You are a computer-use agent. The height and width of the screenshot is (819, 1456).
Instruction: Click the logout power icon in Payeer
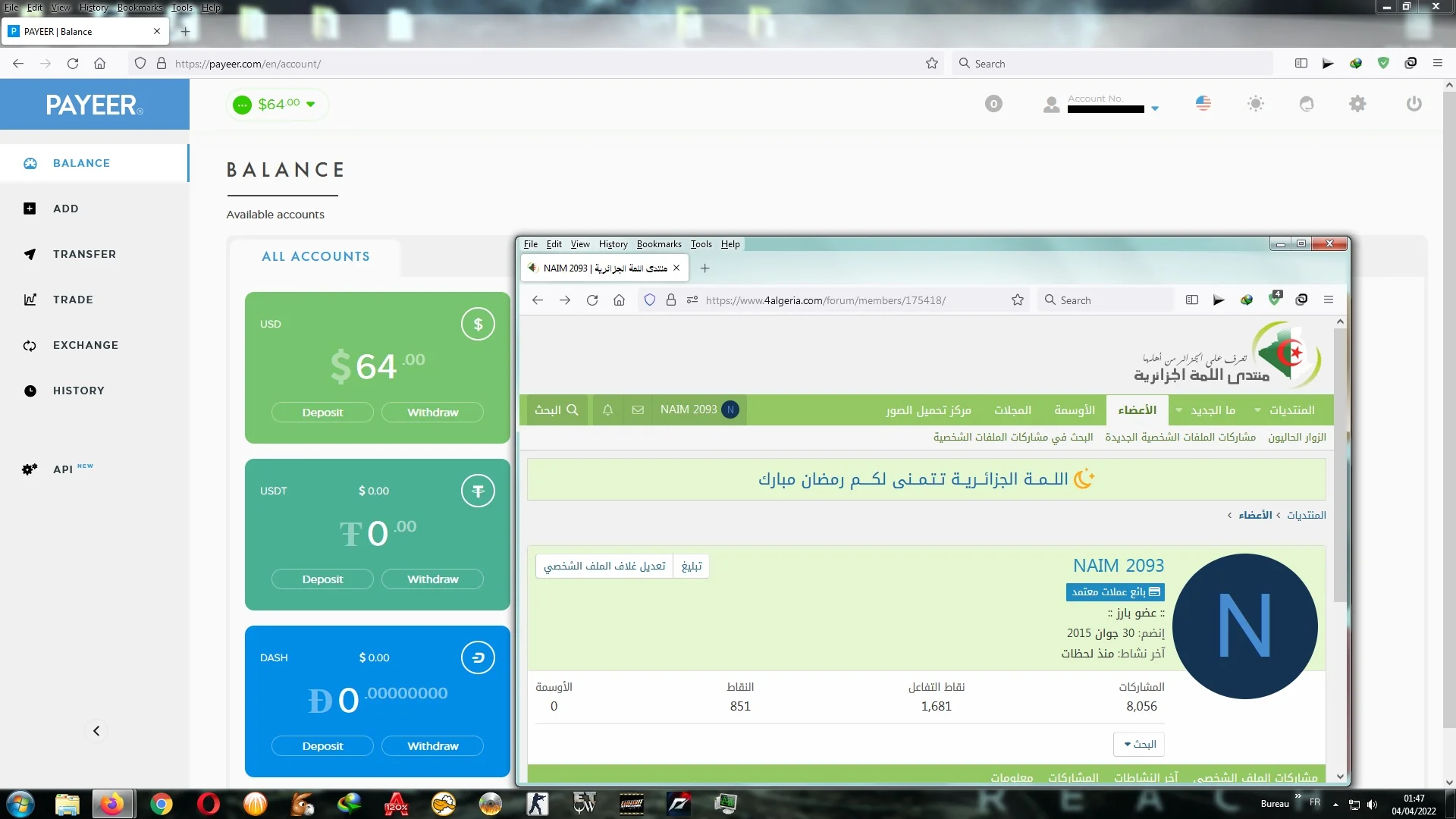pyautogui.click(x=1414, y=104)
